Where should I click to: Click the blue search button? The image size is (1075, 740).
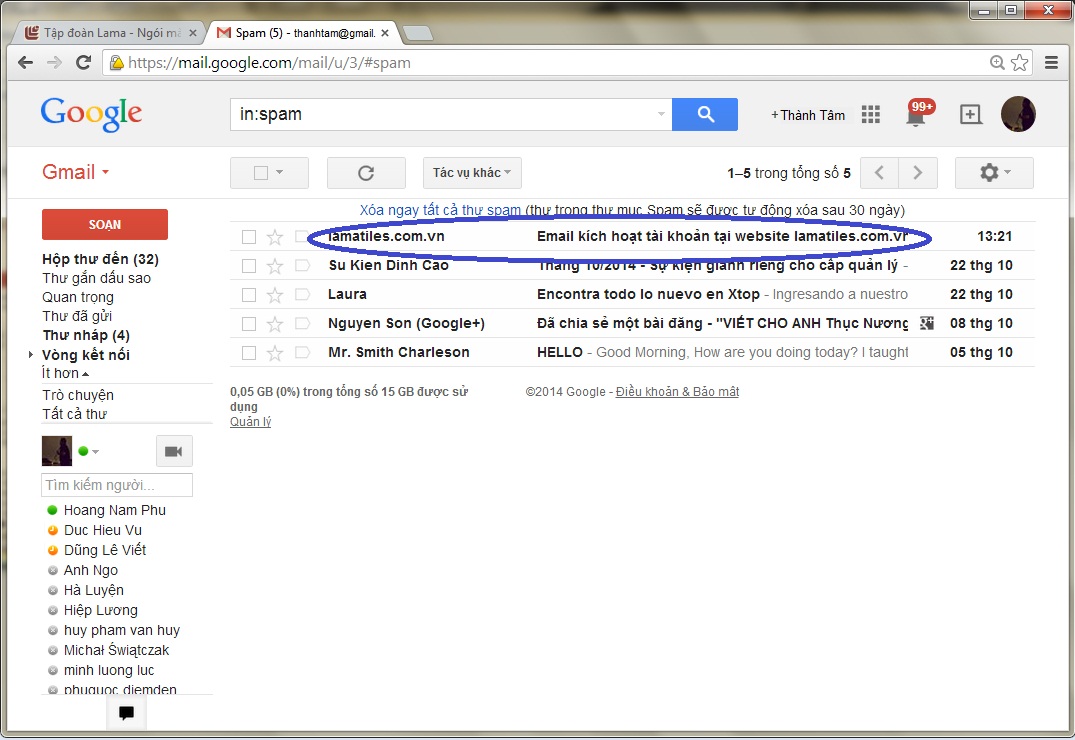point(705,114)
